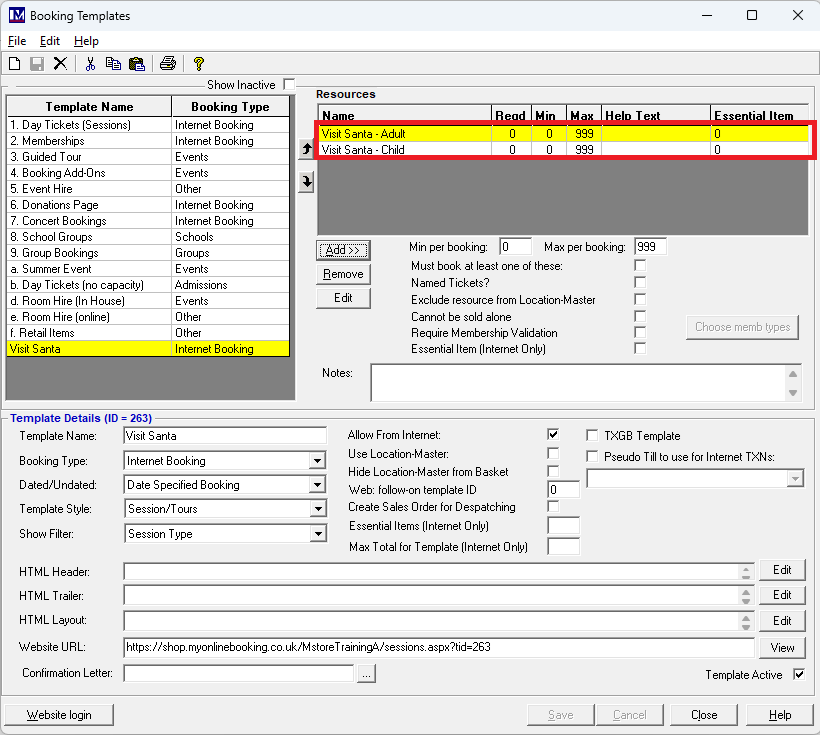This screenshot has width=820, height=735.
Task: Click the Paste clipboard icon
Action: 137,64
